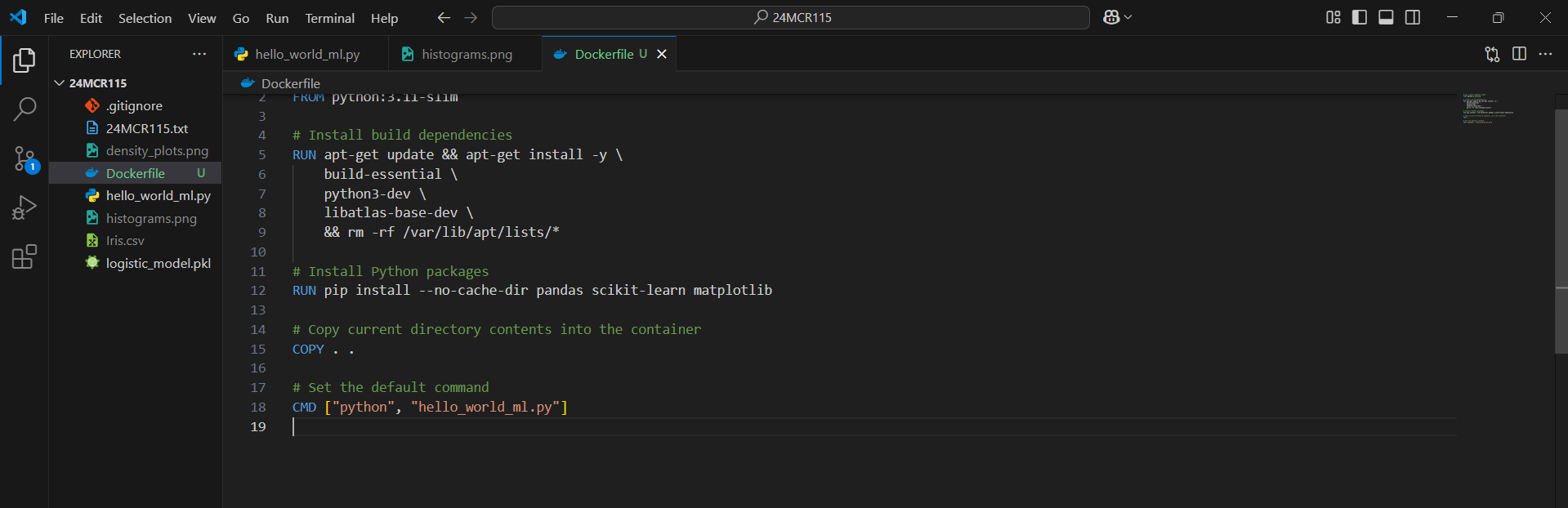Open the Help menu
1568x508 pixels.
384,18
